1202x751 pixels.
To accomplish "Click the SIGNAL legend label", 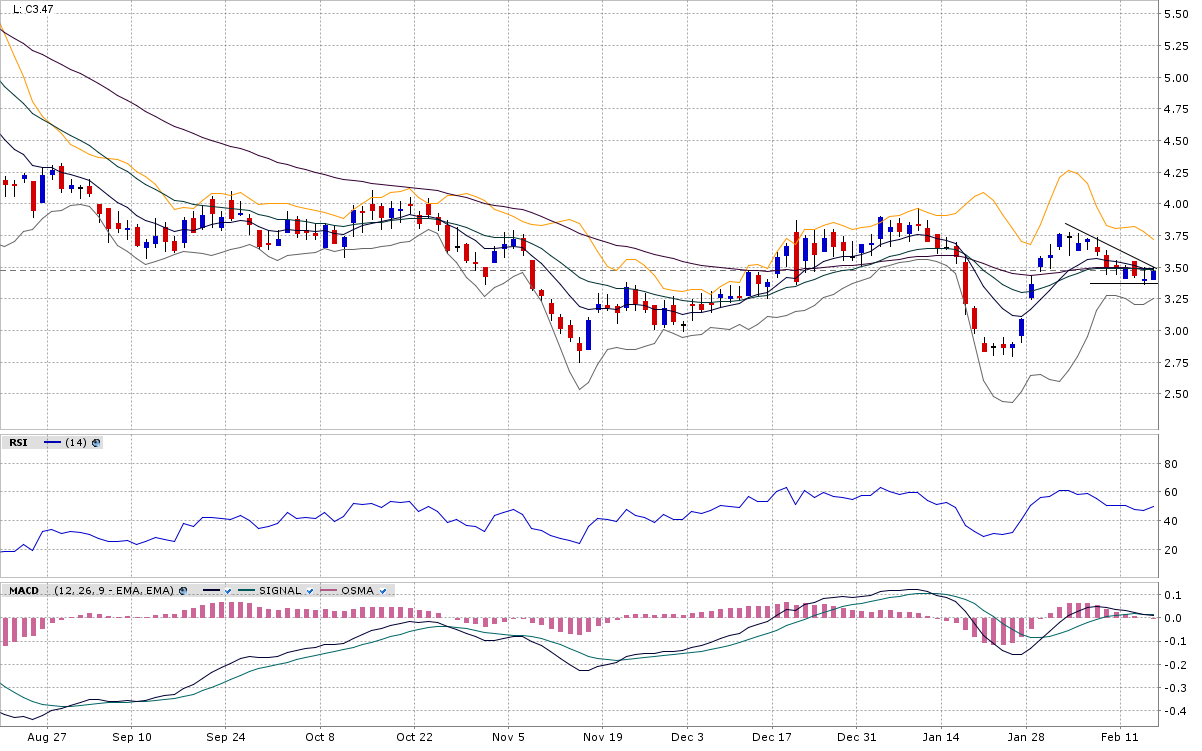I will [x=280, y=590].
